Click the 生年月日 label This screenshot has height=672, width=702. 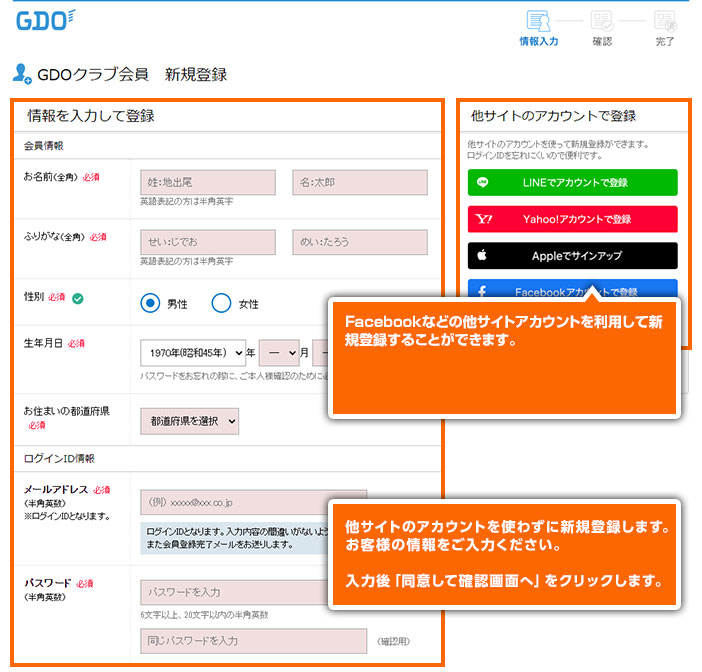point(43,343)
